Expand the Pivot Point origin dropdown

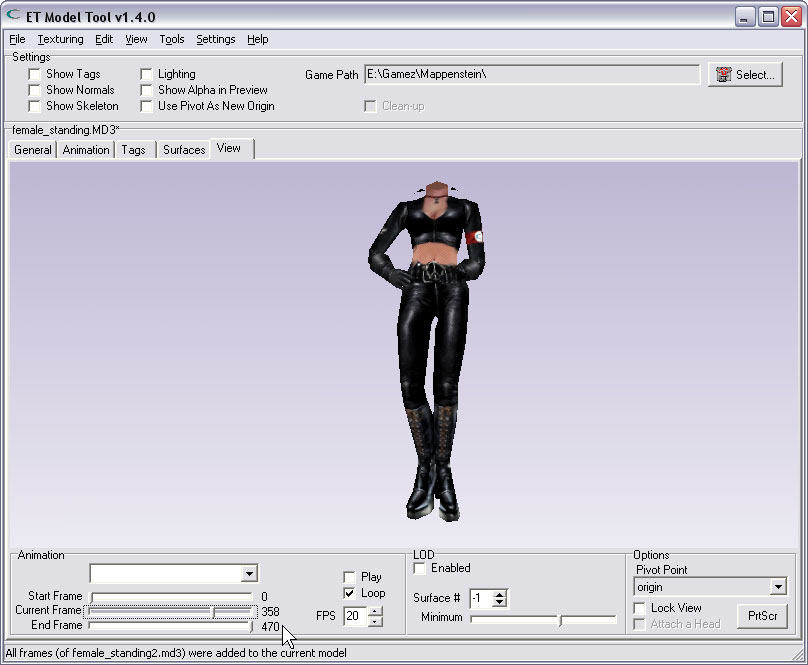(778, 587)
